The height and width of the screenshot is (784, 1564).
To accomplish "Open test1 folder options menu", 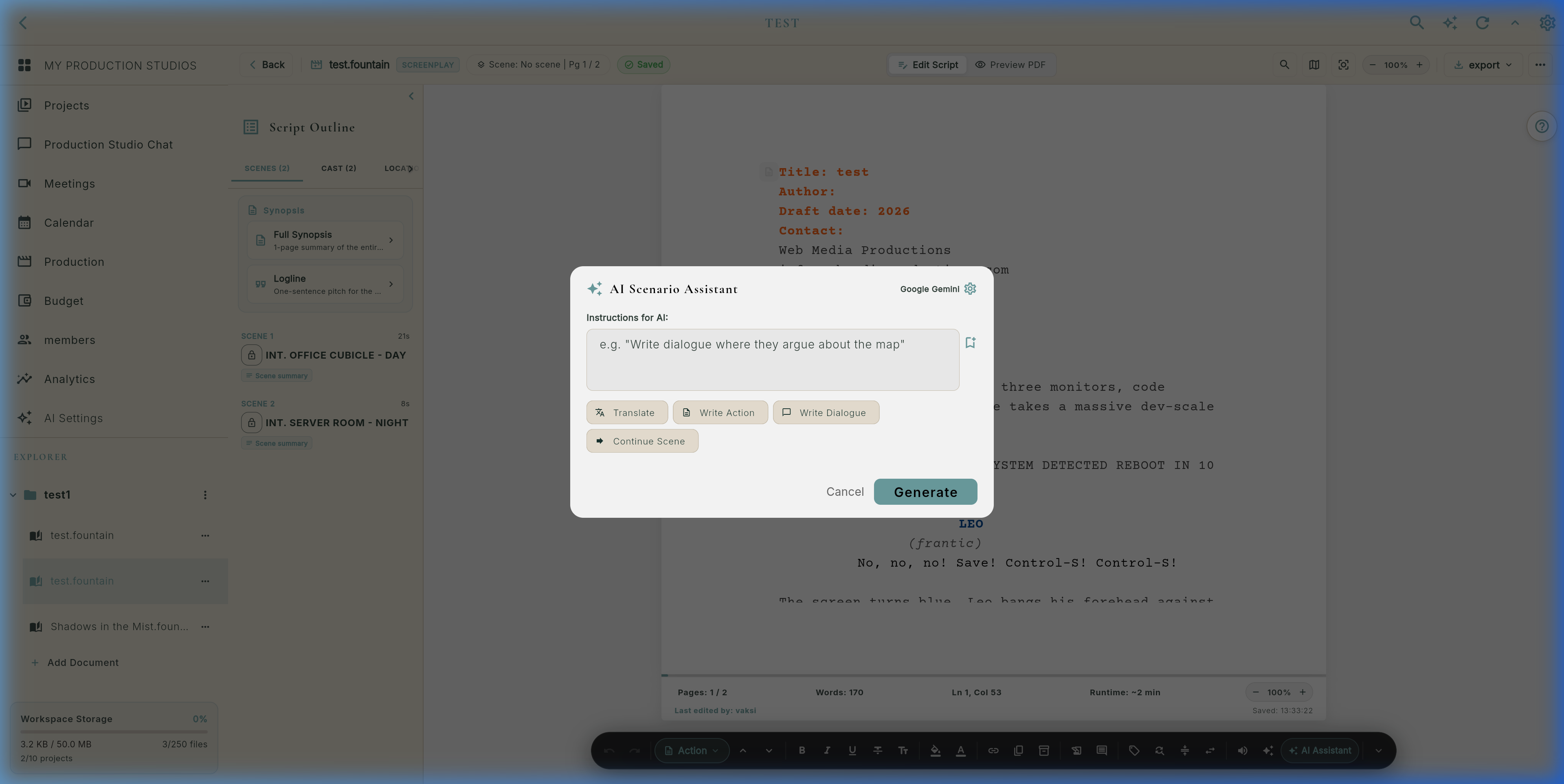I will 205,495.
